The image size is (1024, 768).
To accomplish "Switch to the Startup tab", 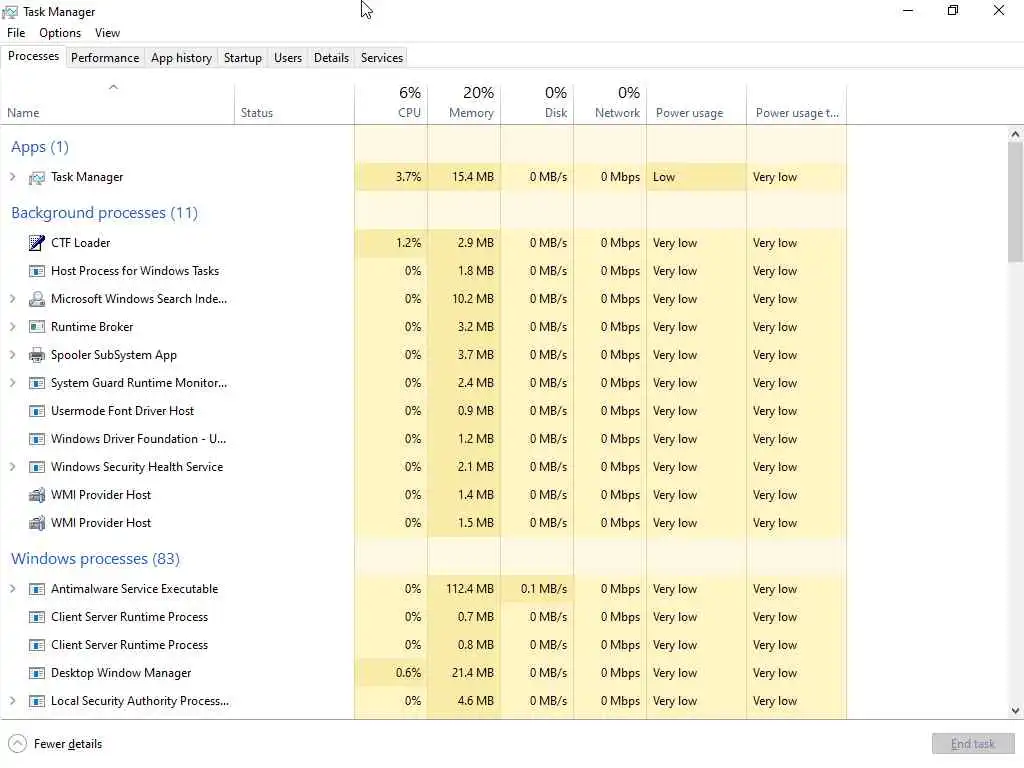I will tap(243, 57).
